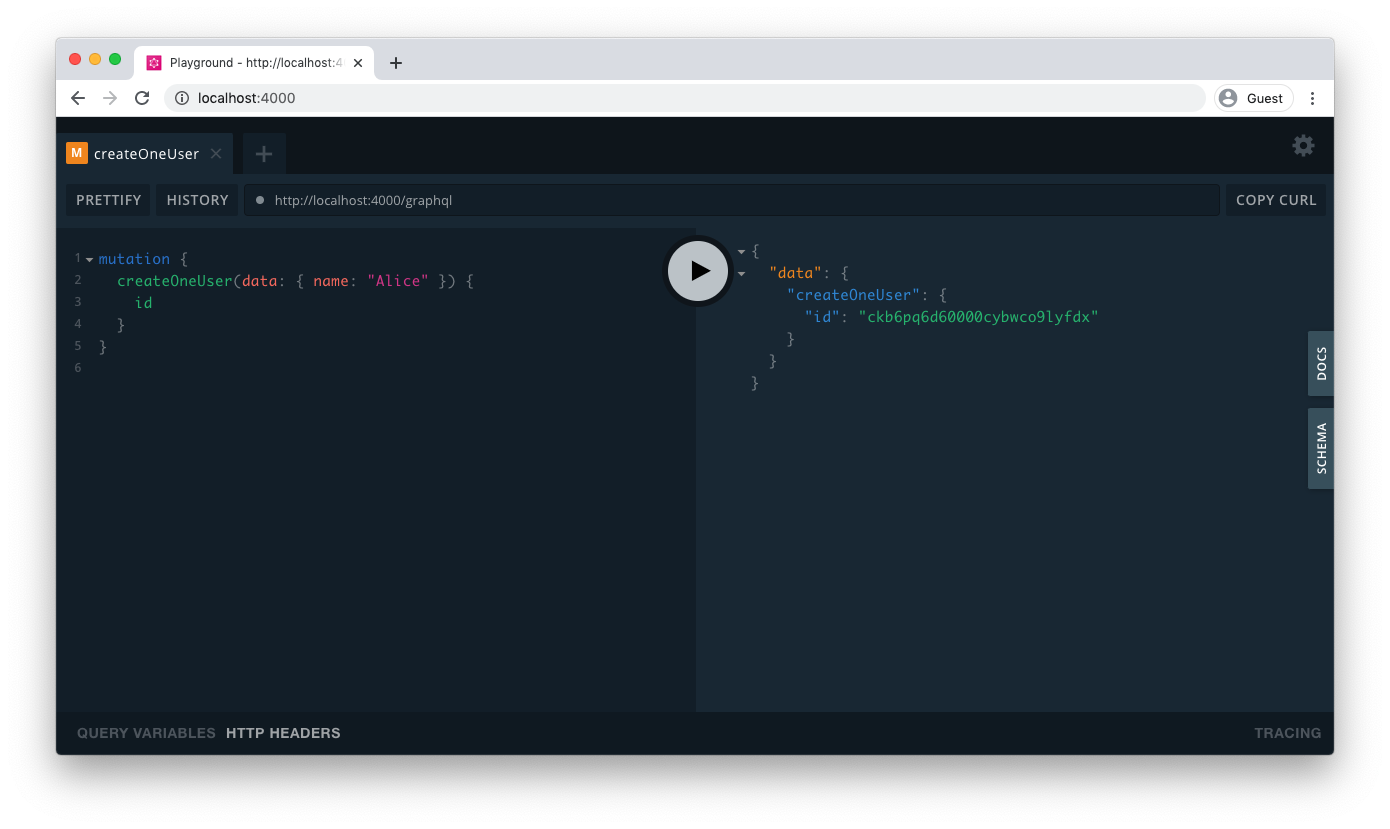This screenshot has width=1390, height=829.
Task: Reload the browser page
Action: 142,98
